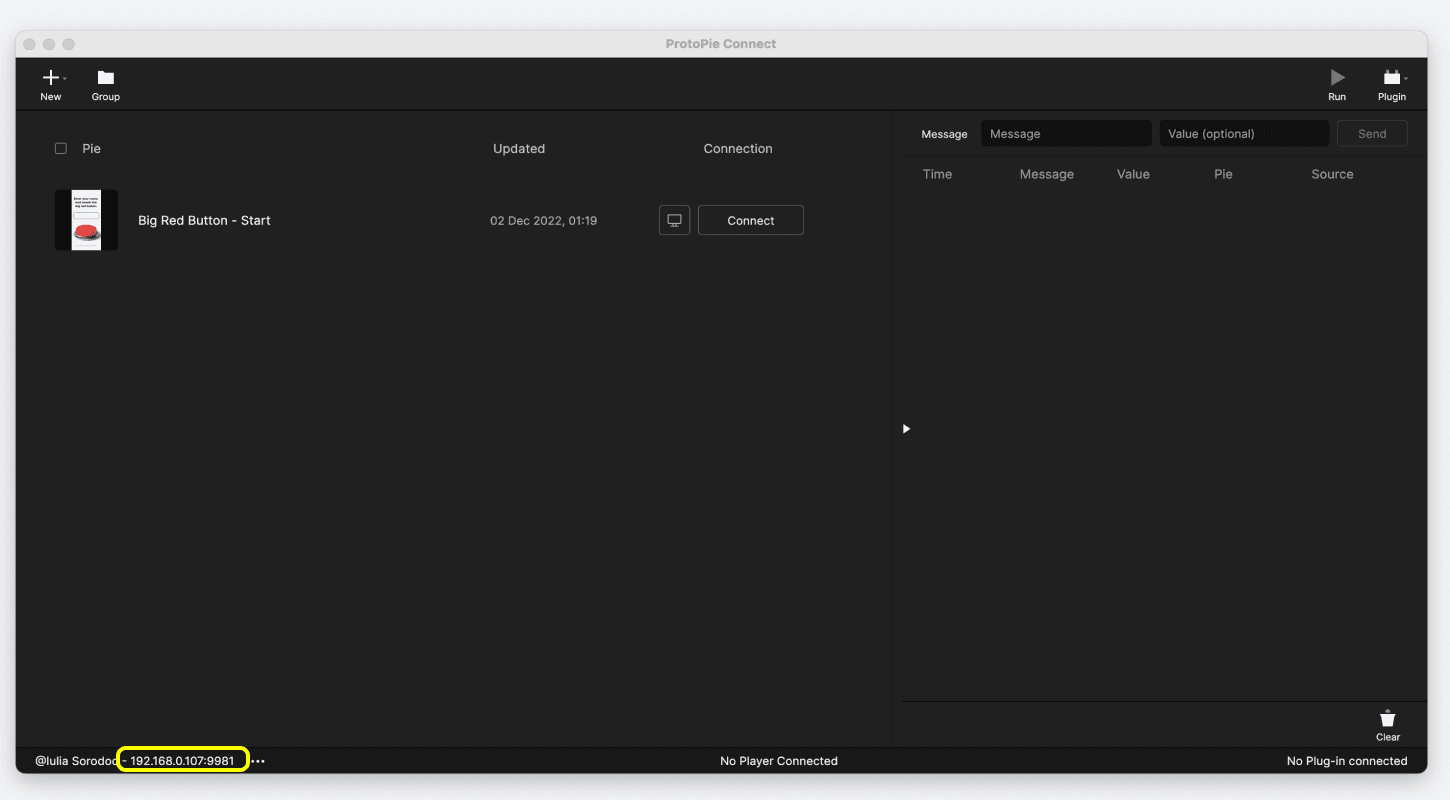Collapse the message panel with the triangle
Image resolution: width=1450 pixels, height=800 pixels.
(906, 428)
